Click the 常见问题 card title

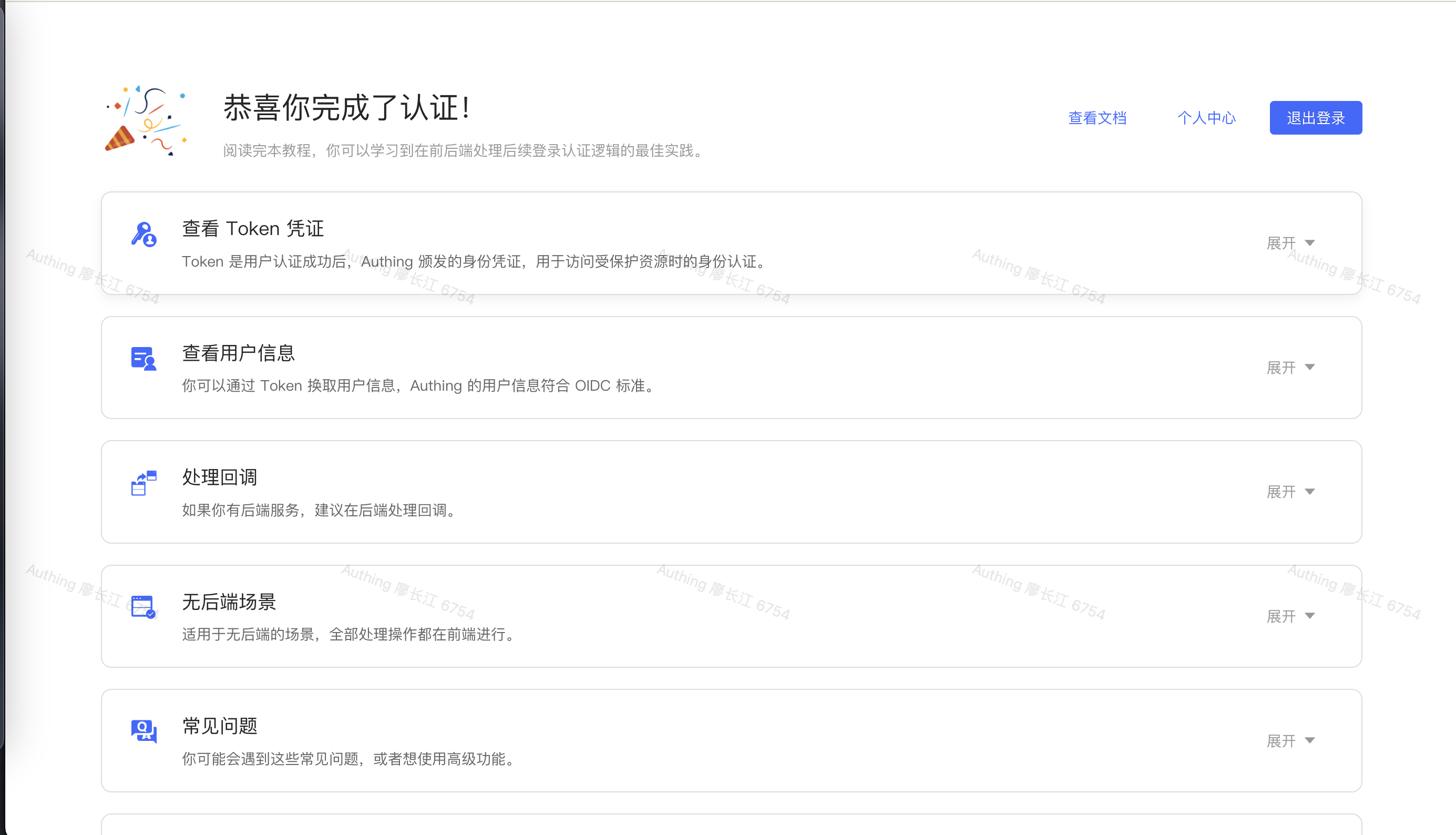[220, 726]
